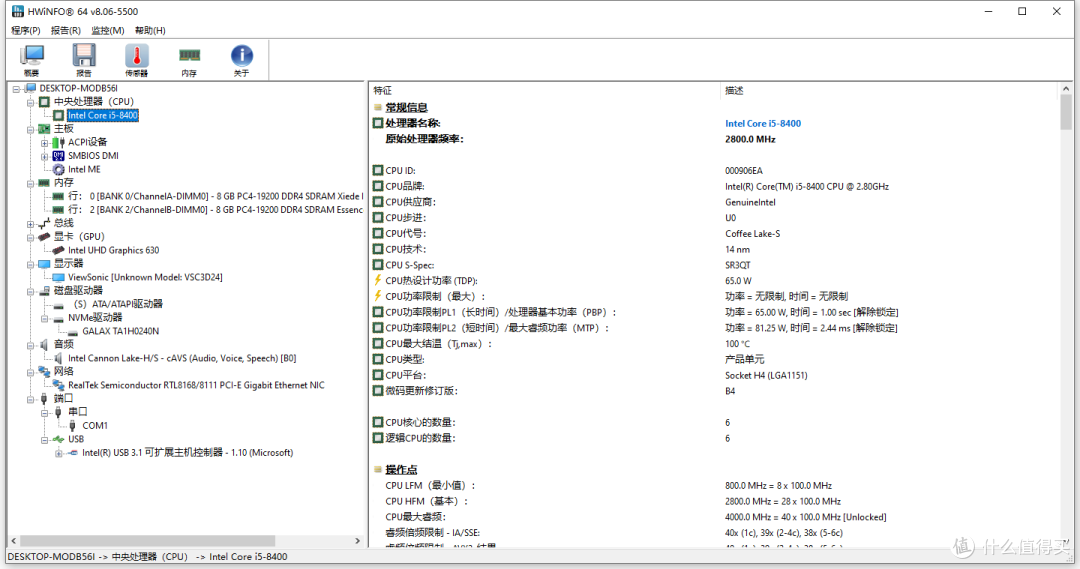
Task: Click the graphics card icon beside 显卡
Action: point(44,236)
